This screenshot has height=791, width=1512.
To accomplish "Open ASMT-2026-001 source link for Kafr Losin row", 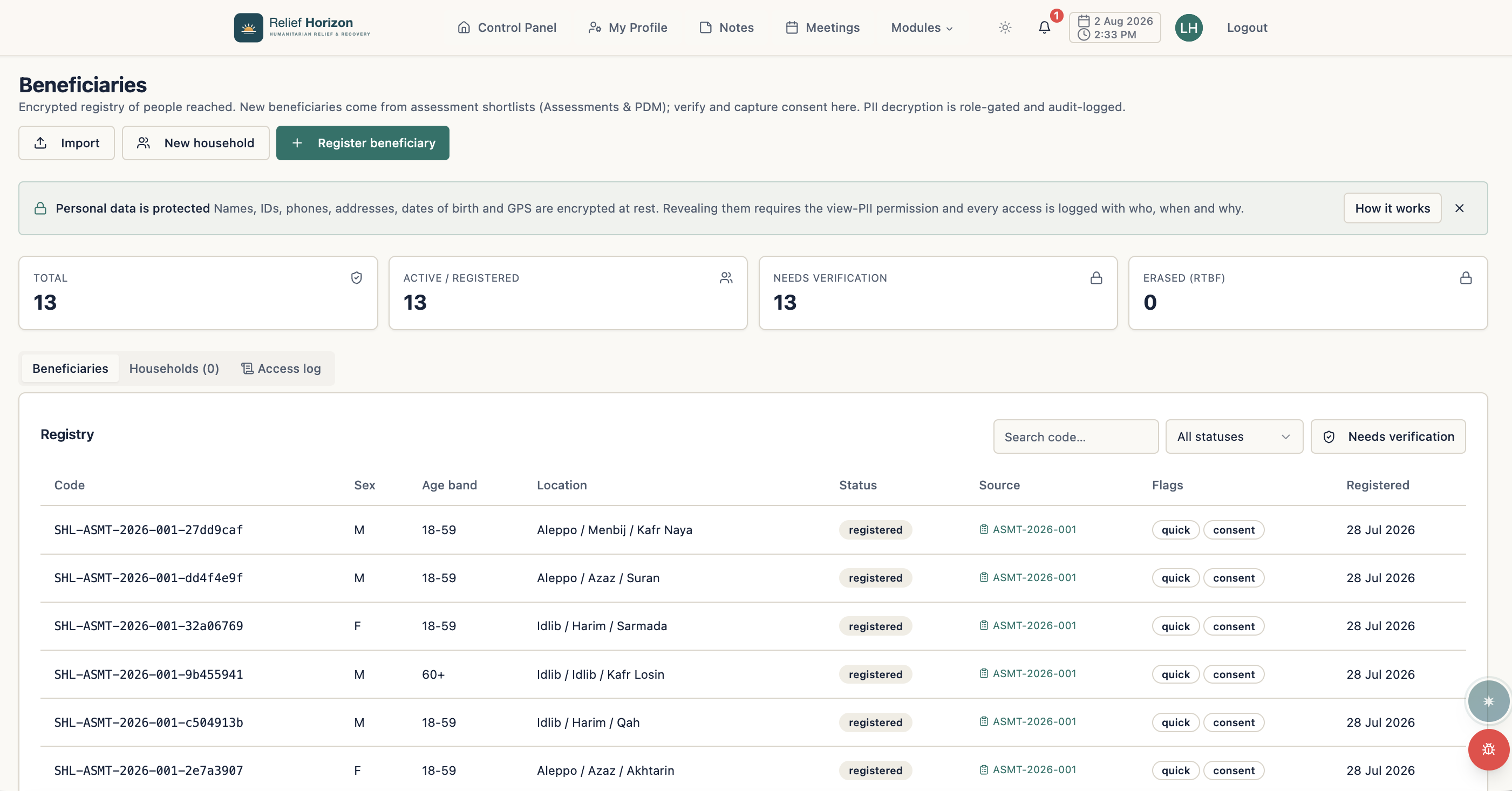I will [1028, 673].
